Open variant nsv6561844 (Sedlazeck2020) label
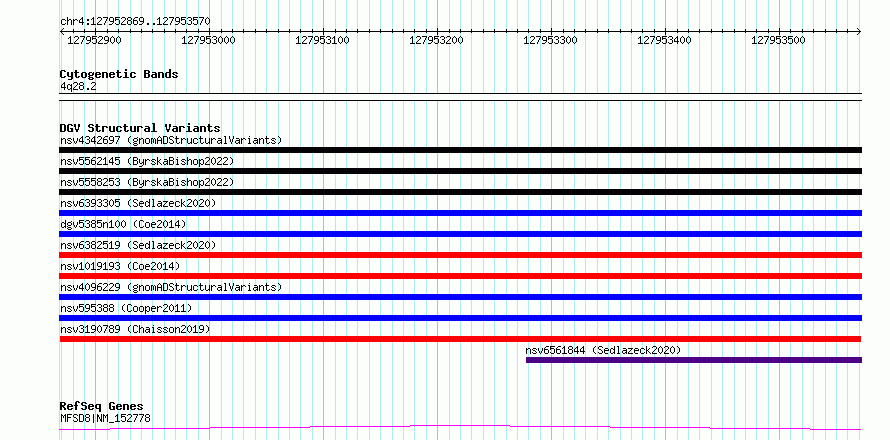The height and width of the screenshot is (440, 890). (x=603, y=350)
